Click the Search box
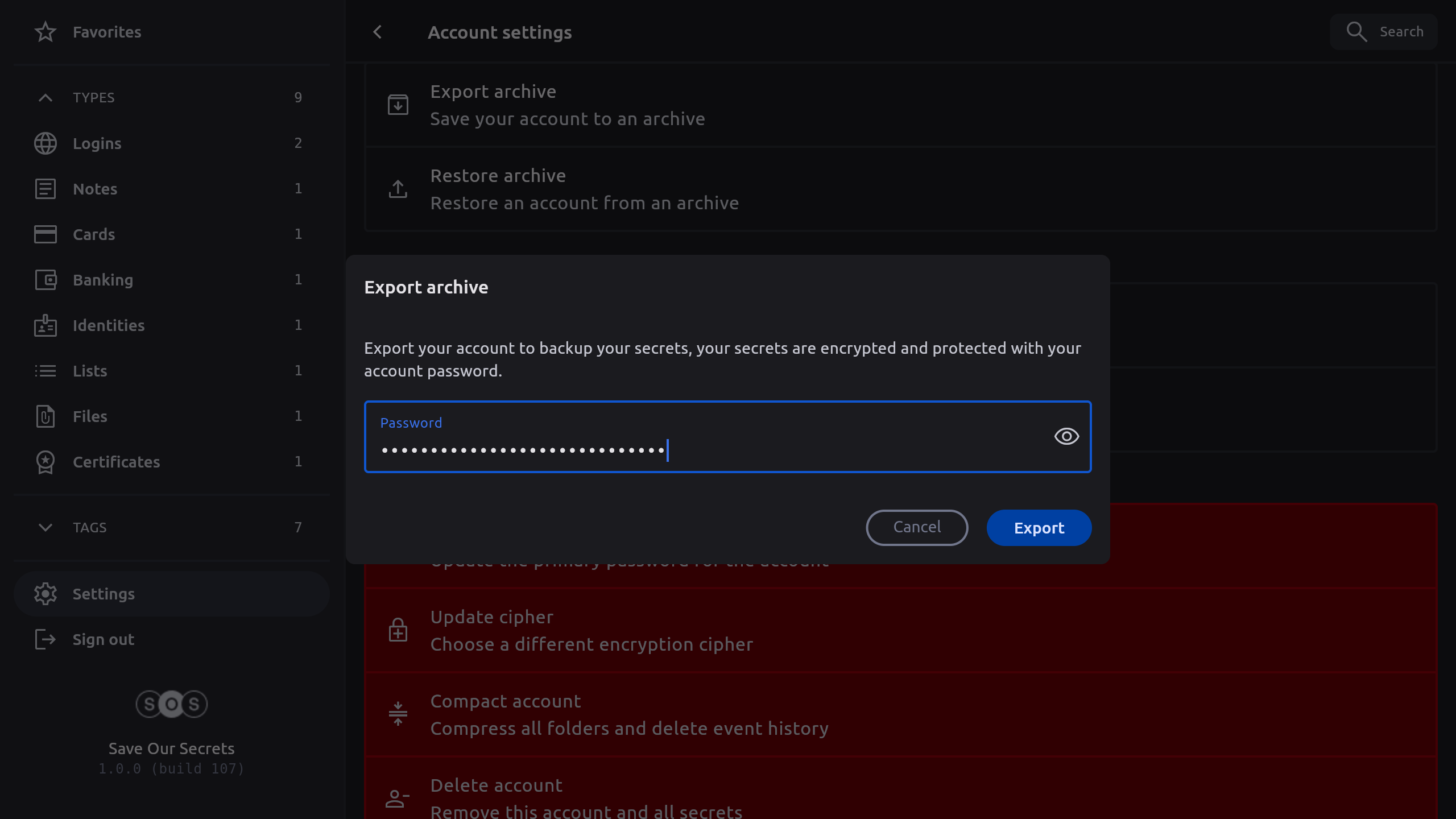 1384,32
